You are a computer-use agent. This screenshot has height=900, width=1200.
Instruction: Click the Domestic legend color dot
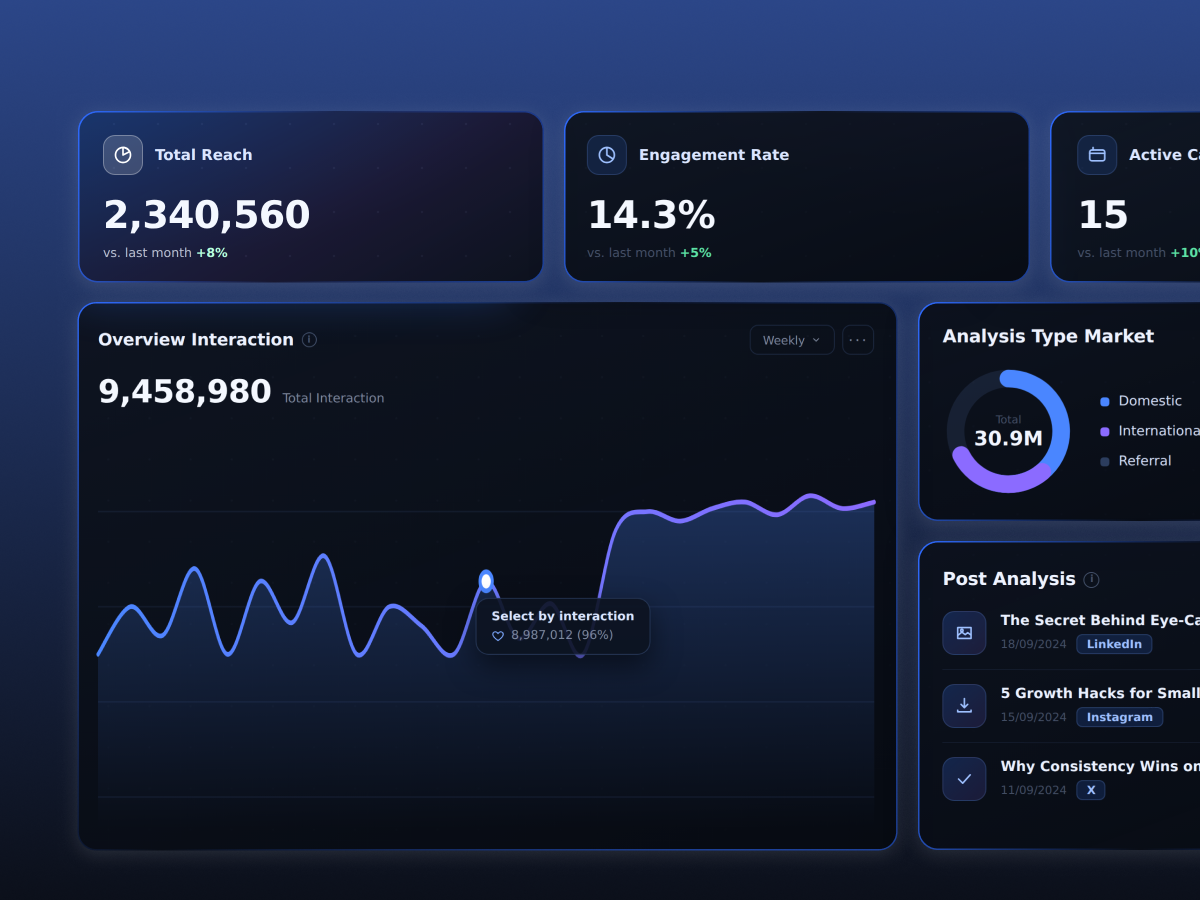(1105, 402)
